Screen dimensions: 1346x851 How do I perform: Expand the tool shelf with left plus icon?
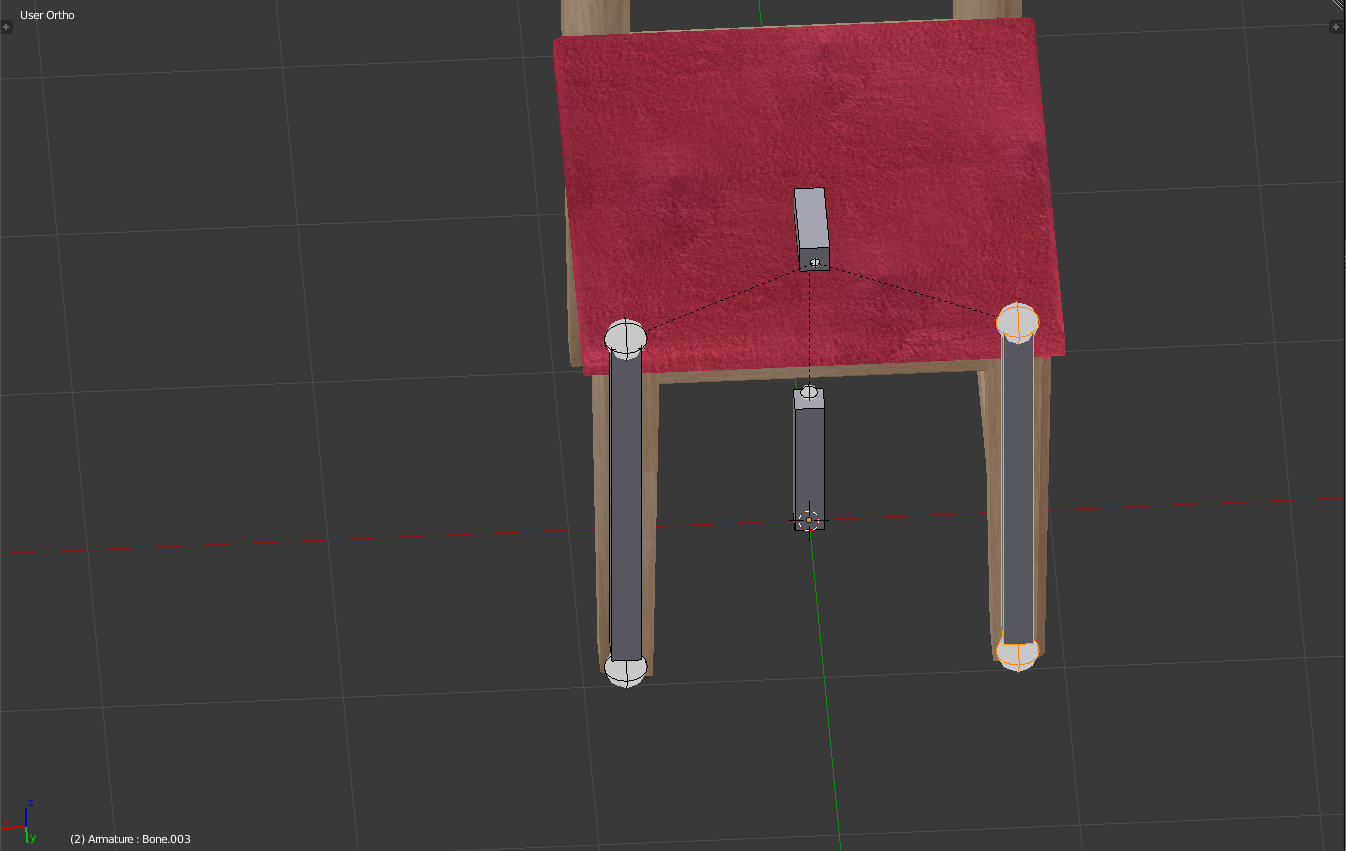pyautogui.click(x=7, y=27)
